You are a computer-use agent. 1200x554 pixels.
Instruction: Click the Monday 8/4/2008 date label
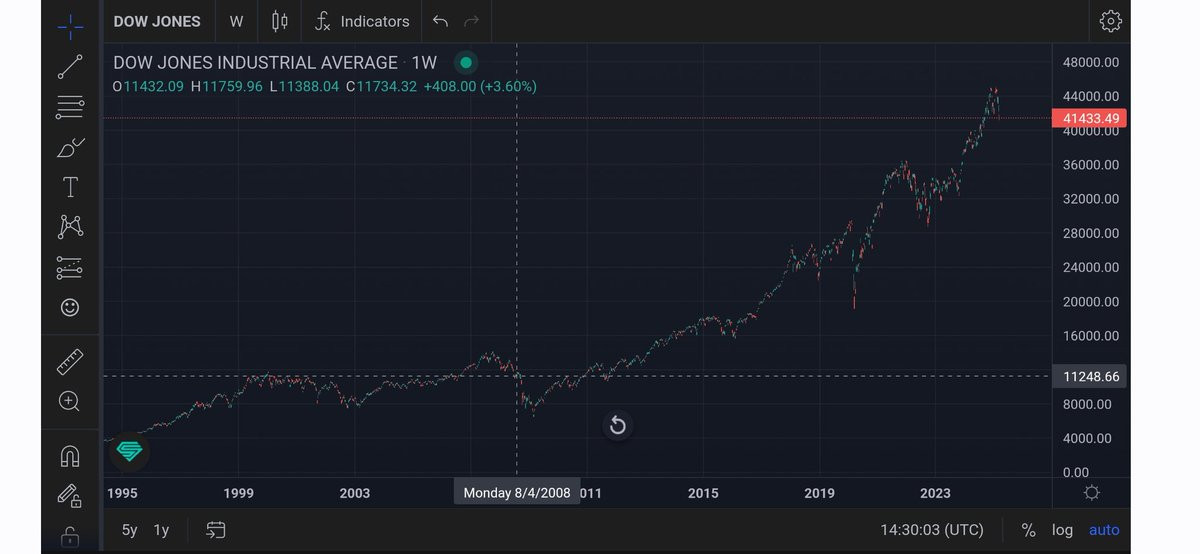[x=517, y=493]
